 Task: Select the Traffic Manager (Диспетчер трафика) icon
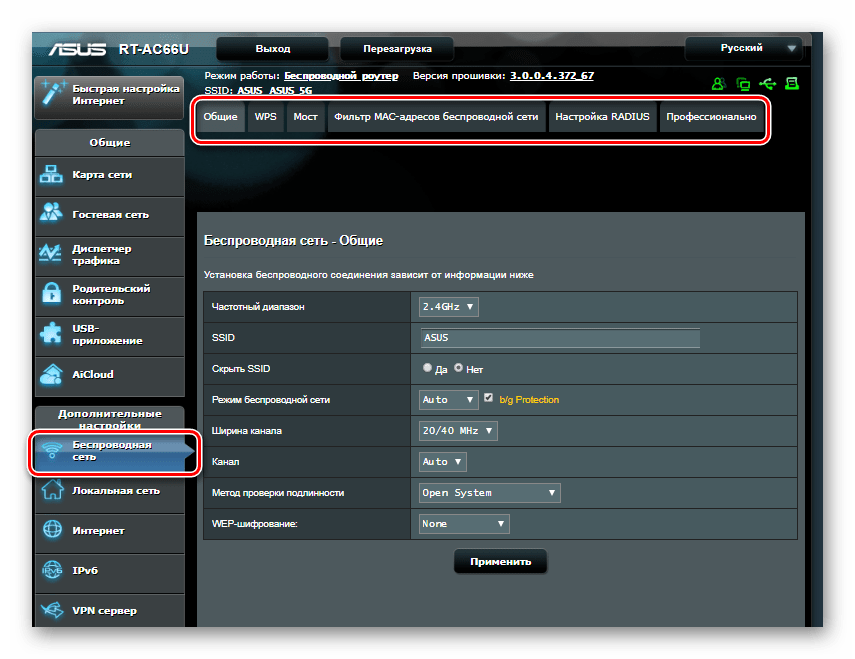(51, 254)
